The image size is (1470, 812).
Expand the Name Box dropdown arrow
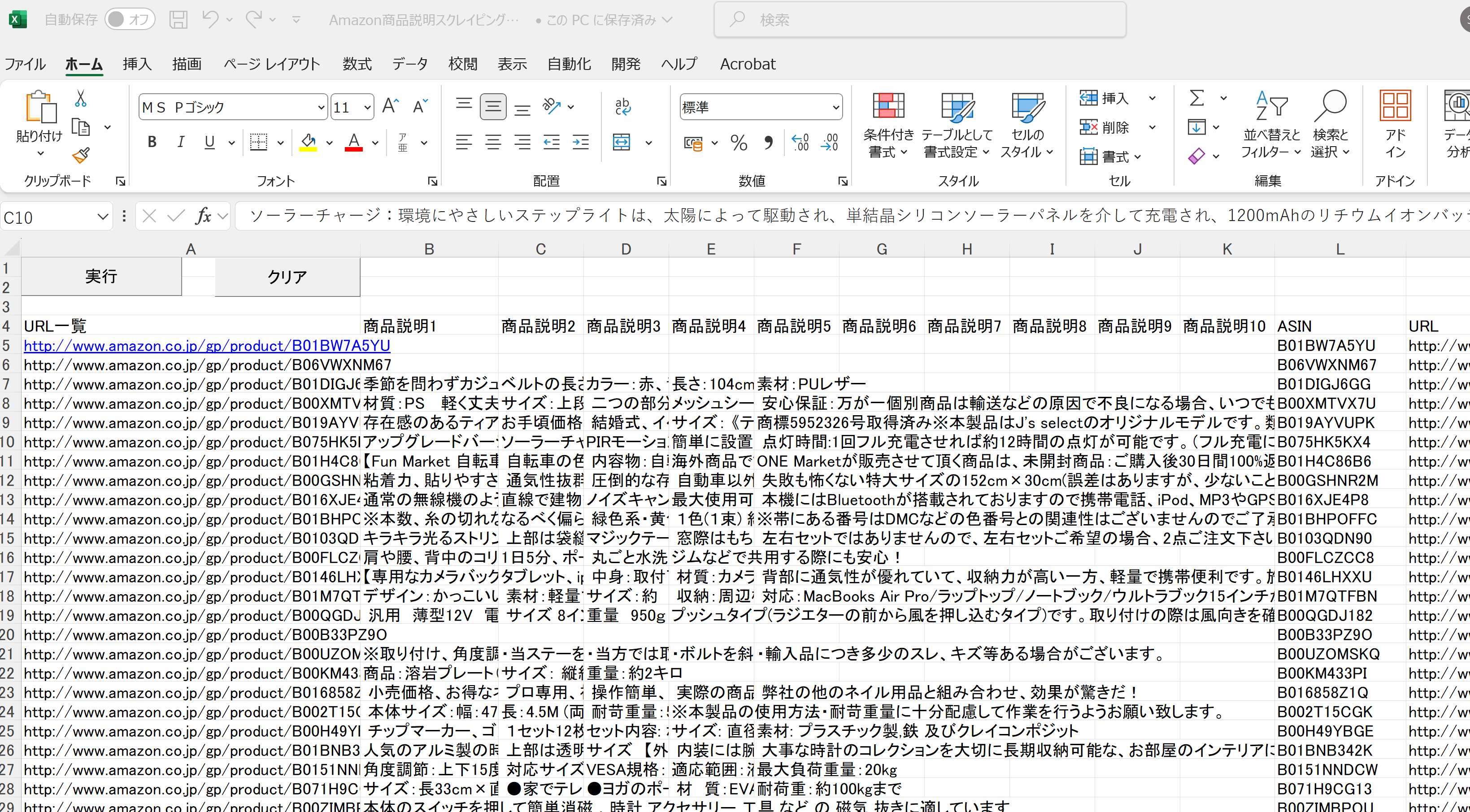click(103, 217)
